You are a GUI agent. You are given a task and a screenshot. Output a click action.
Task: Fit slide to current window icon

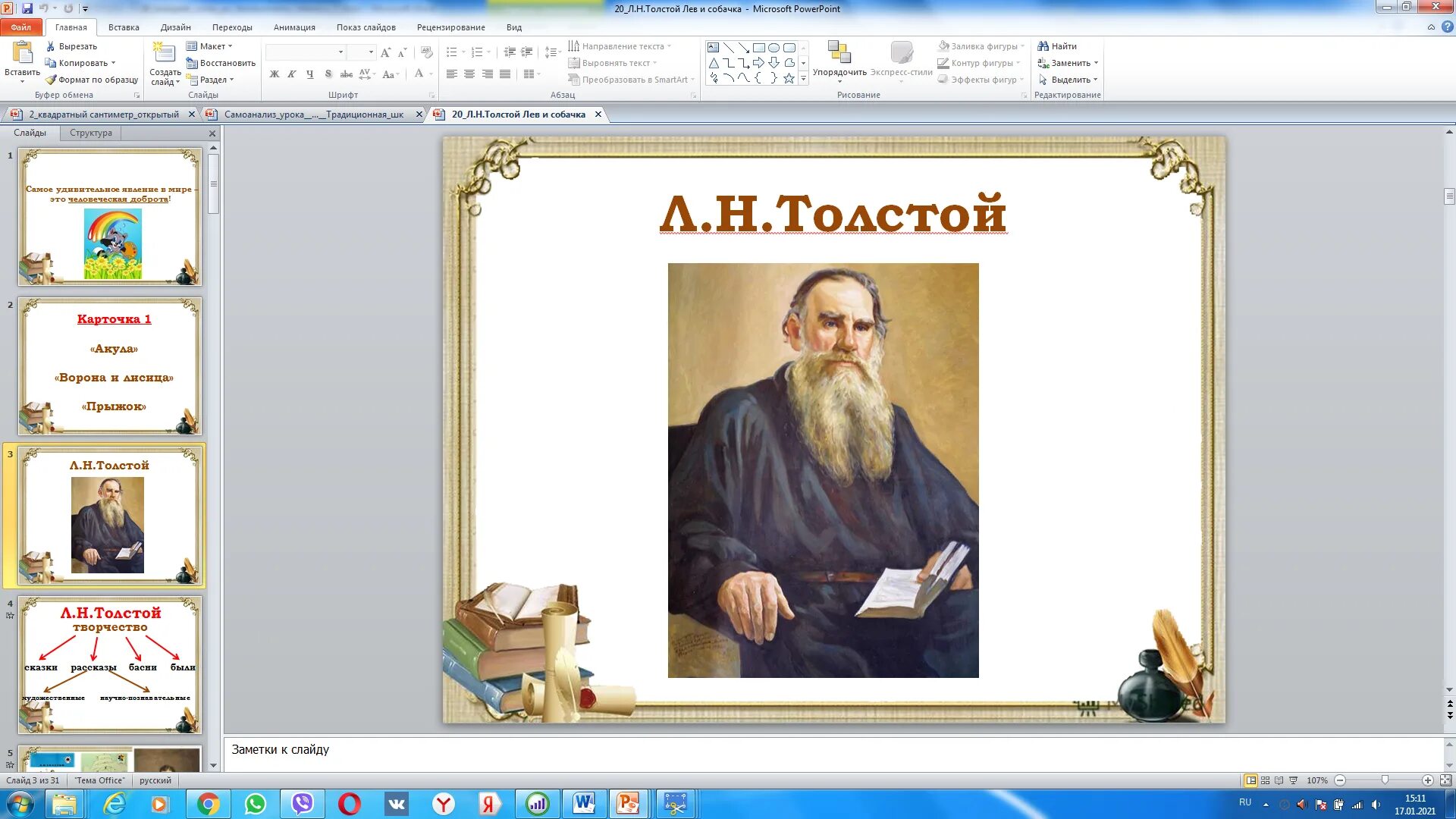pos(1445,780)
